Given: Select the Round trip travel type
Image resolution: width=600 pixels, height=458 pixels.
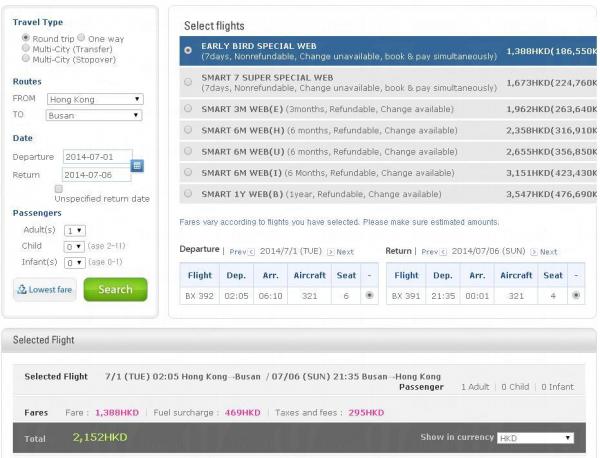Looking at the screenshot, I should coord(25,38).
